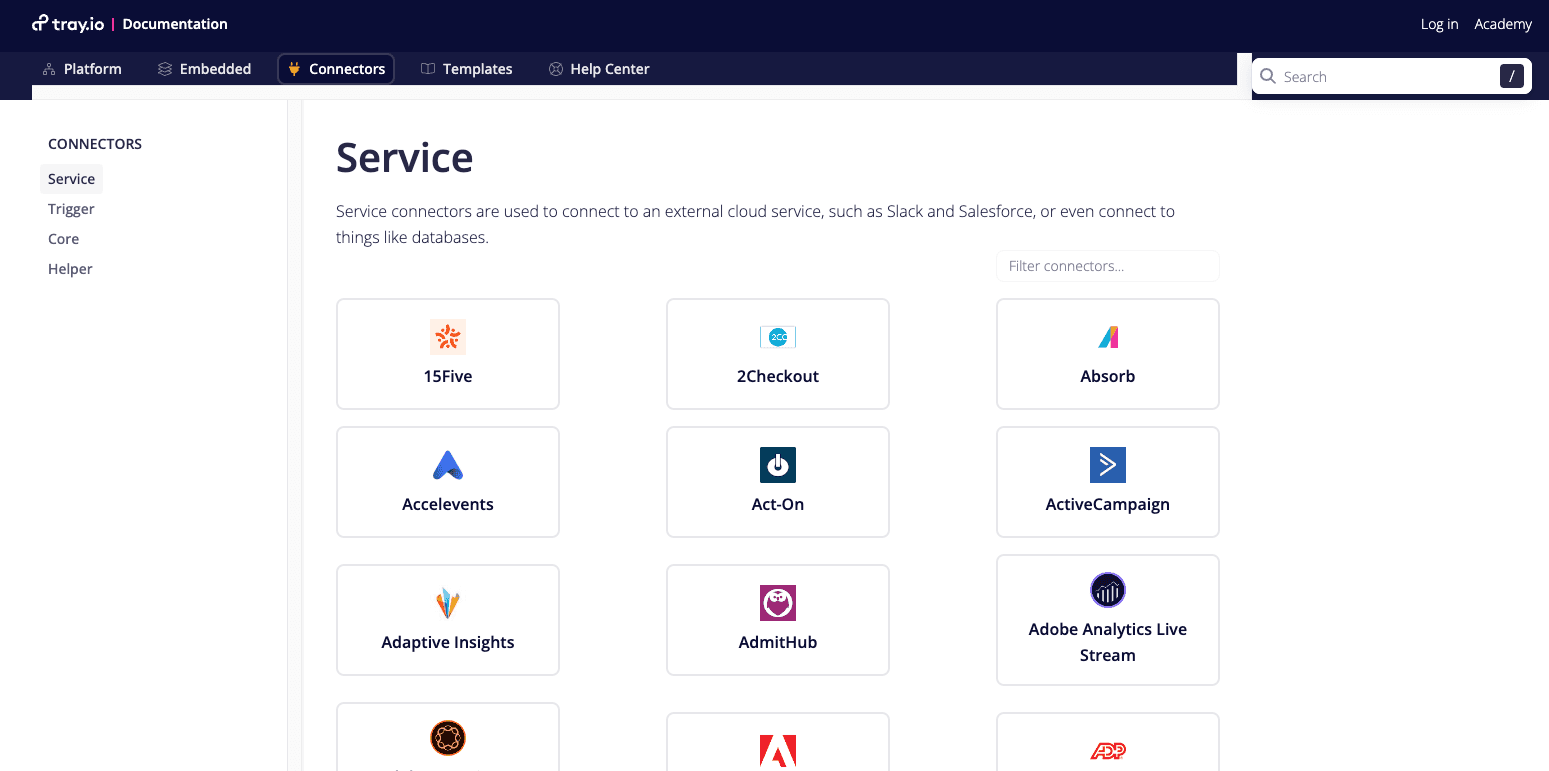Viewport: 1549px width, 771px height.
Task: Focus the Filter connectors input field
Action: [x=1108, y=266]
